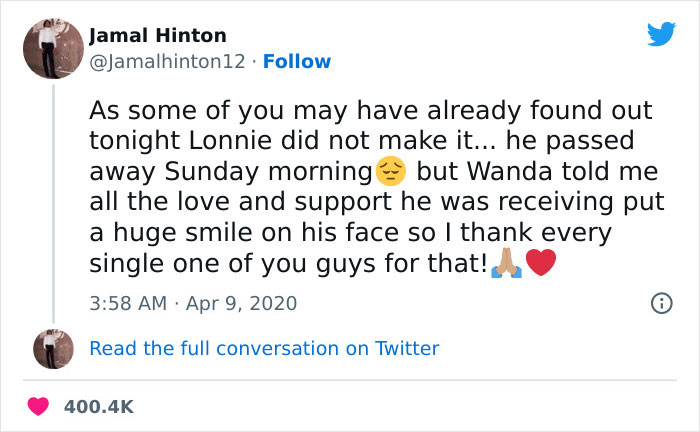Like the tweet with the pink heart
Screen dimensions: 700x432
[x=40, y=407]
